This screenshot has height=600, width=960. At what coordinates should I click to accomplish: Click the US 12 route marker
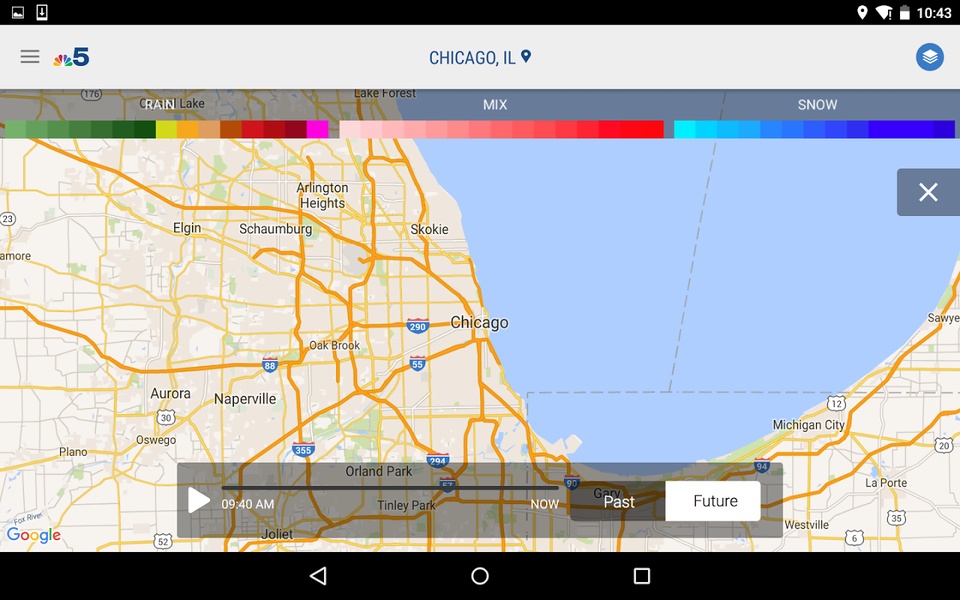tap(836, 403)
